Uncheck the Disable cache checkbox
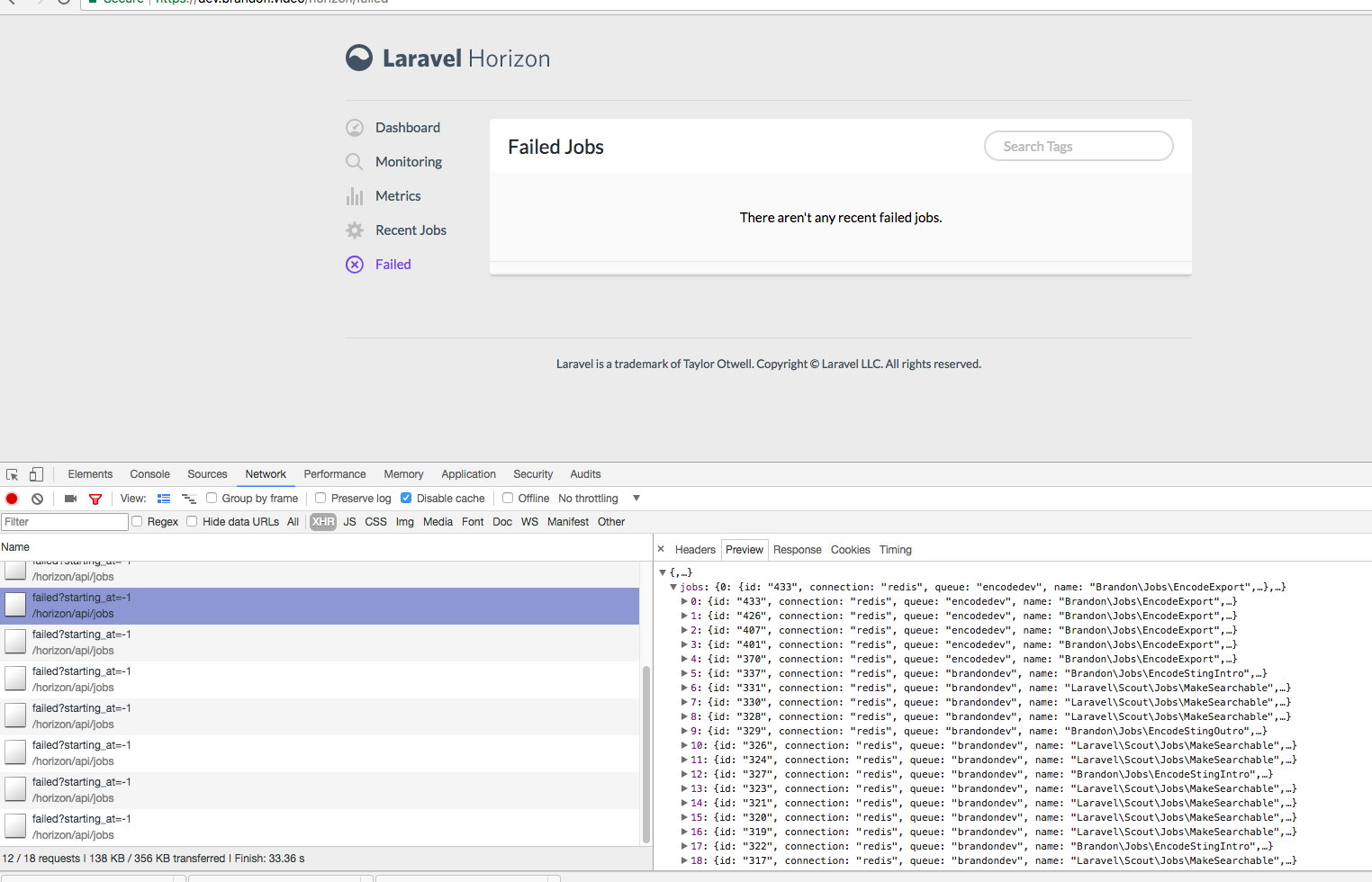The width and height of the screenshot is (1372, 882). click(x=406, y=498)
